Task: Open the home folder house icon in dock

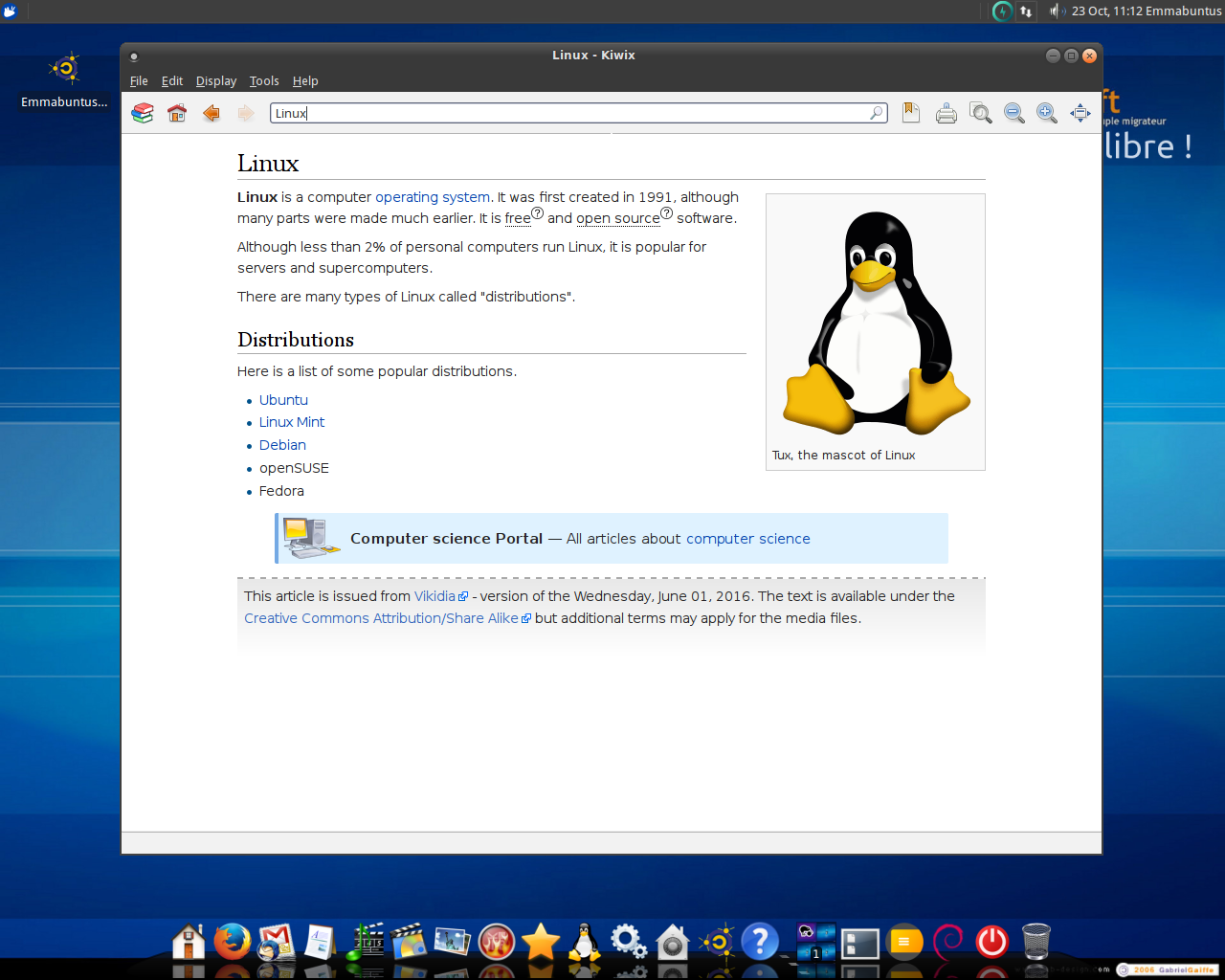Action: (x=189, y=943)
